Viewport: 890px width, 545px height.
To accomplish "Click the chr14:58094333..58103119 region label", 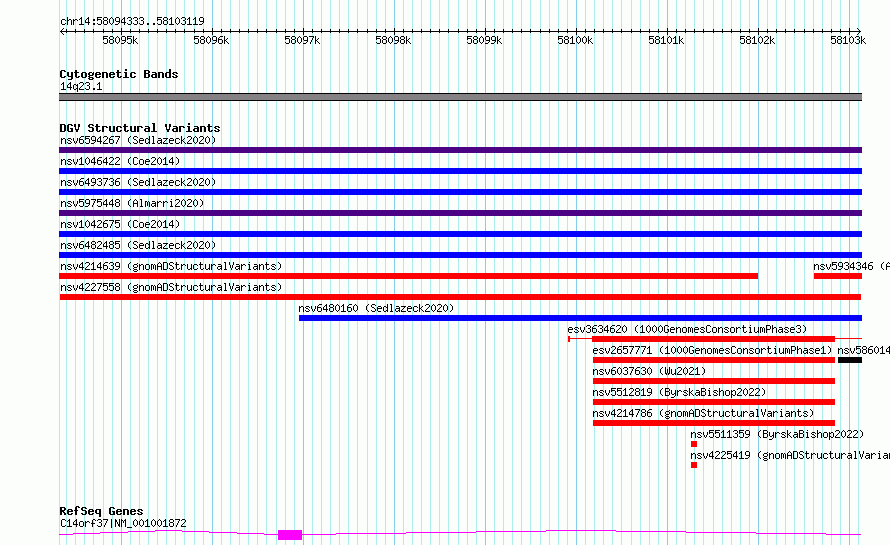I will (132, 22).
